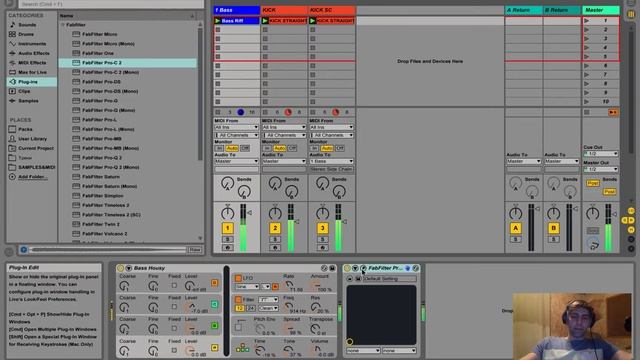
Task: Launch scene 1 in Master track
Action: (x=587, y=20)
